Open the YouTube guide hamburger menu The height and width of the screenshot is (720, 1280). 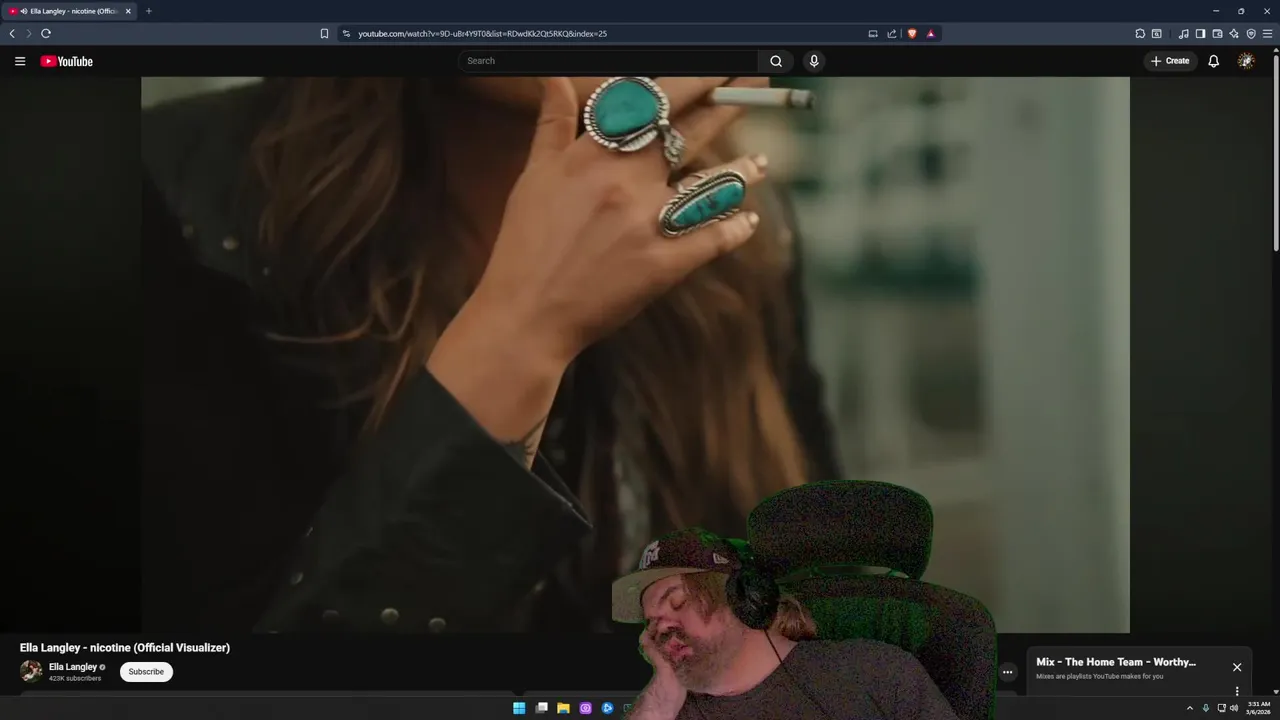click(20, 61)
